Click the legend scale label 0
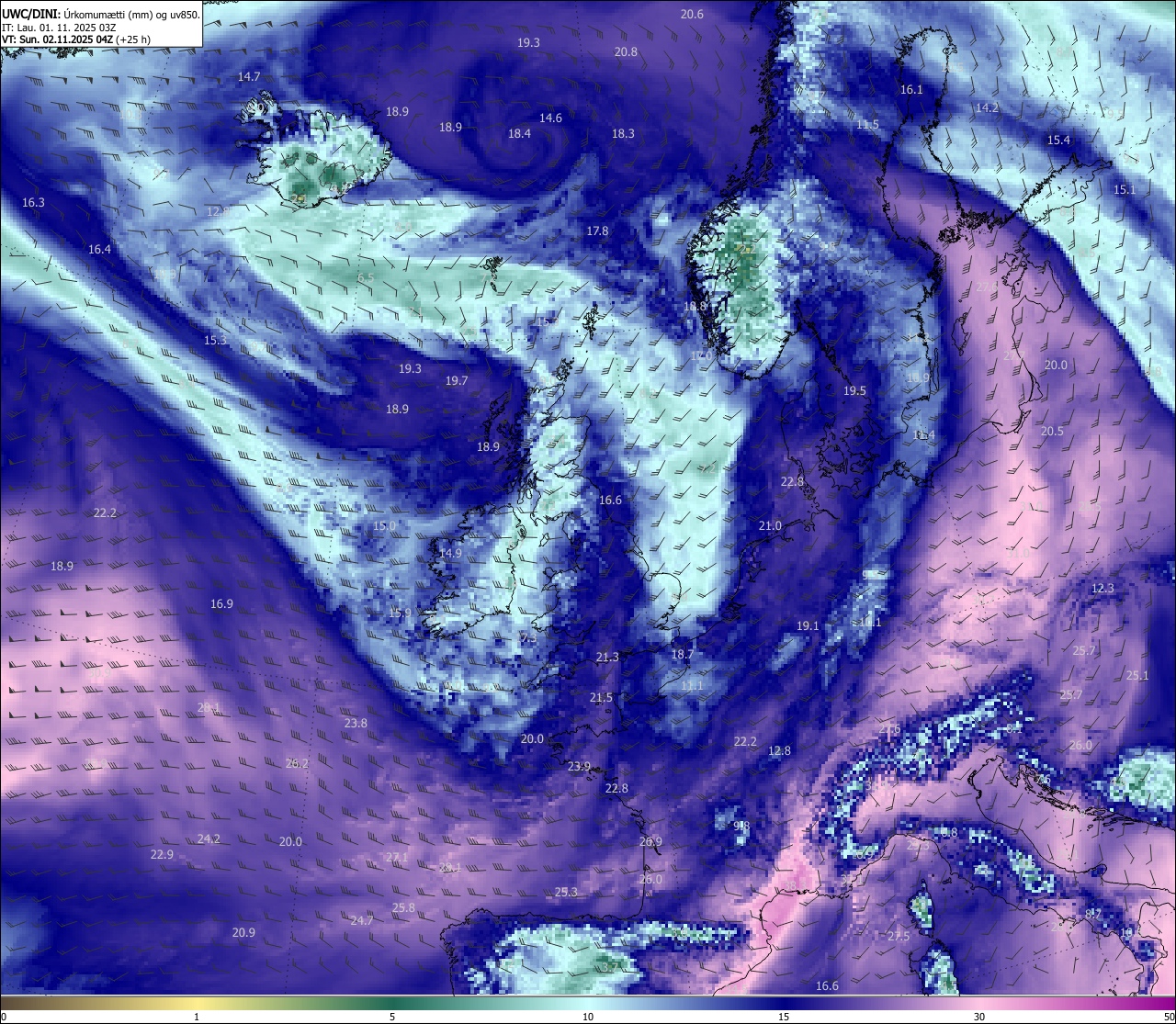Image resolution: width=1176 pixels, height=1024 pixels. 4,1017
